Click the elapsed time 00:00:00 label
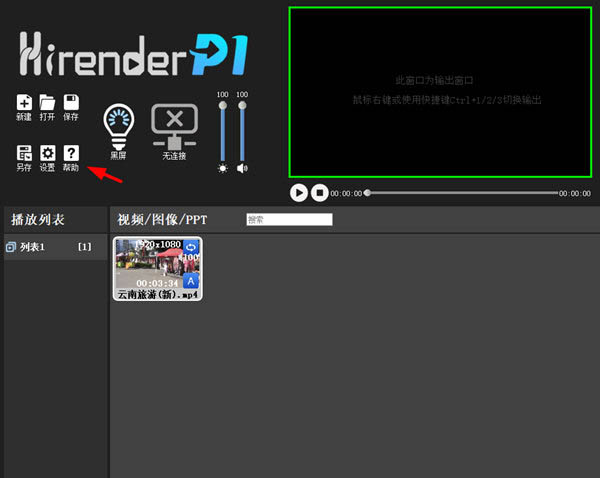 346,194
